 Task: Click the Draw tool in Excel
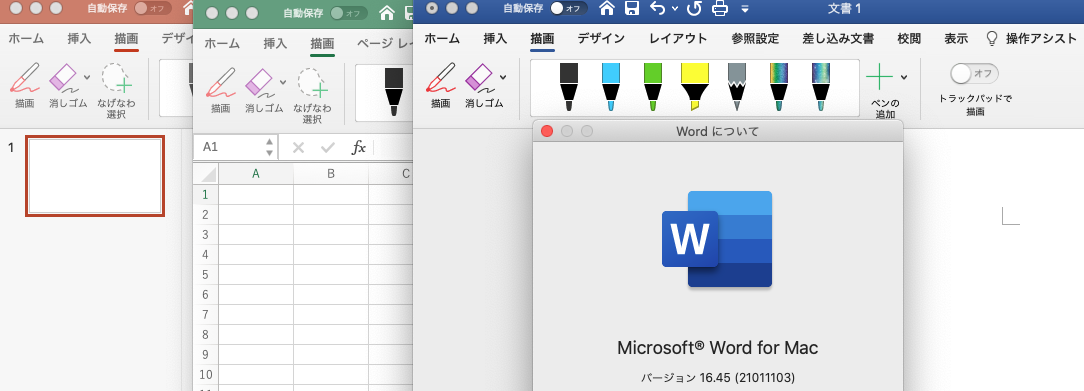point(221,90)
